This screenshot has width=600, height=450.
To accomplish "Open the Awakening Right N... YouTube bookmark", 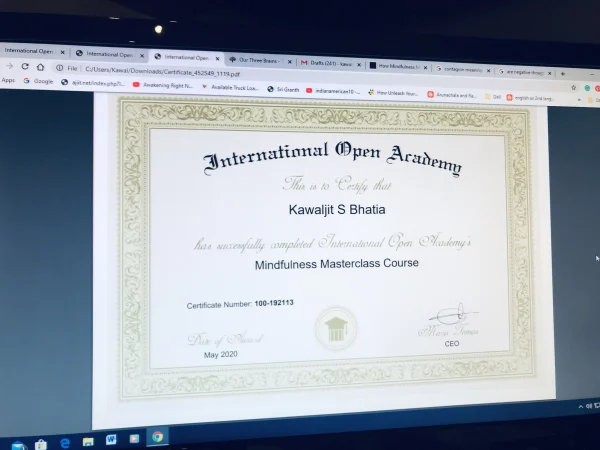I will 163,85.
